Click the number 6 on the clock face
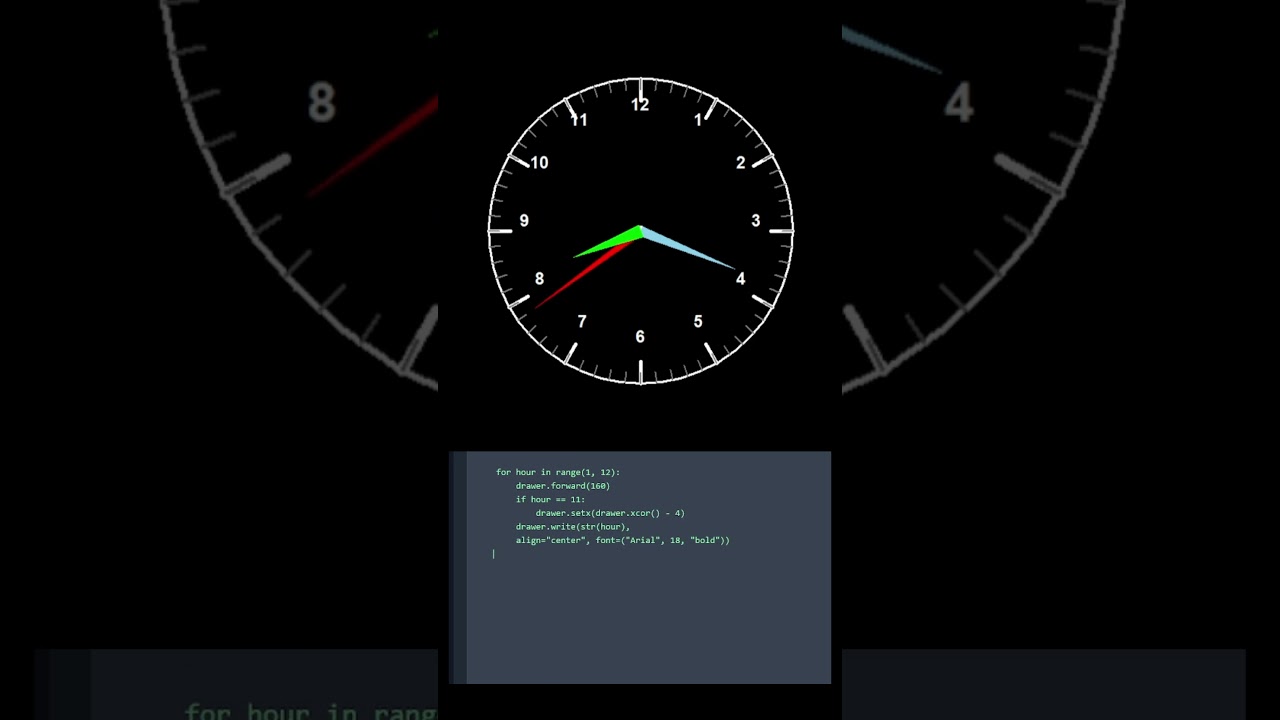1280x720 pixels. click(640, 337)
